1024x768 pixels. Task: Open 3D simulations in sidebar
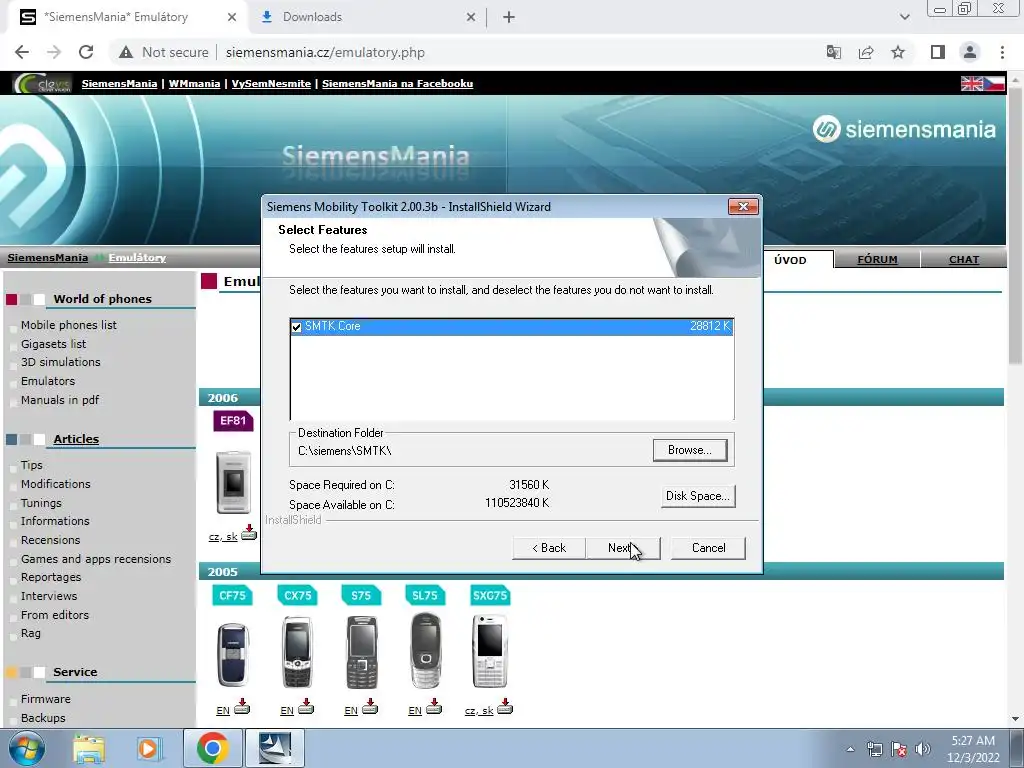pyautogui.click(x=61, y=362)
